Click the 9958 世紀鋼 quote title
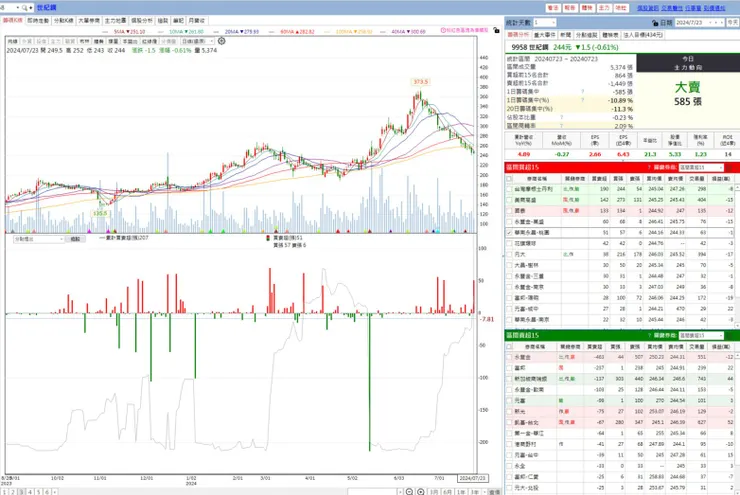The height and width of the screenshot is (495, 740). click(530, 47)
